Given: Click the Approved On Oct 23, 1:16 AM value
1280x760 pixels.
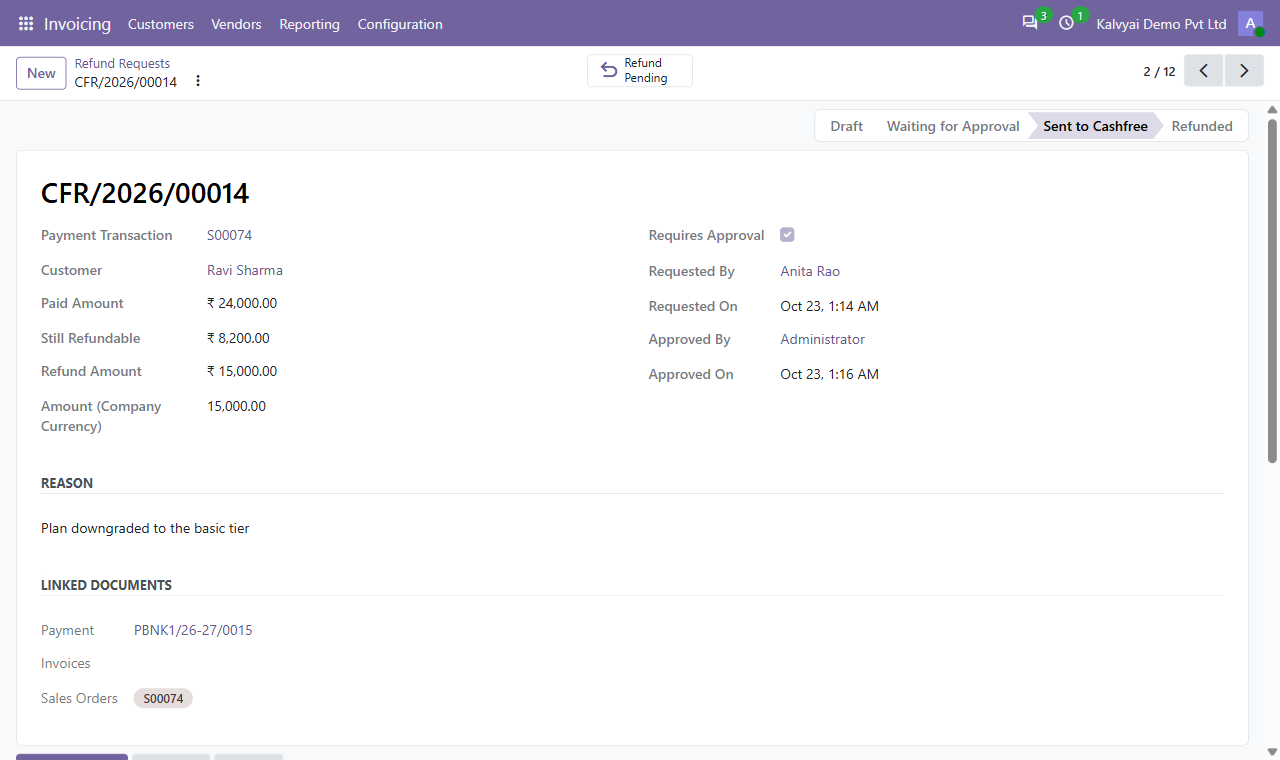Looking at the screenshot, I should tap(830, 374).
